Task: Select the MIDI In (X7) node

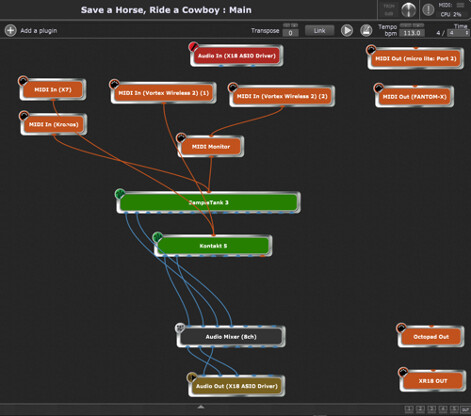Action: tap(53, 90)
